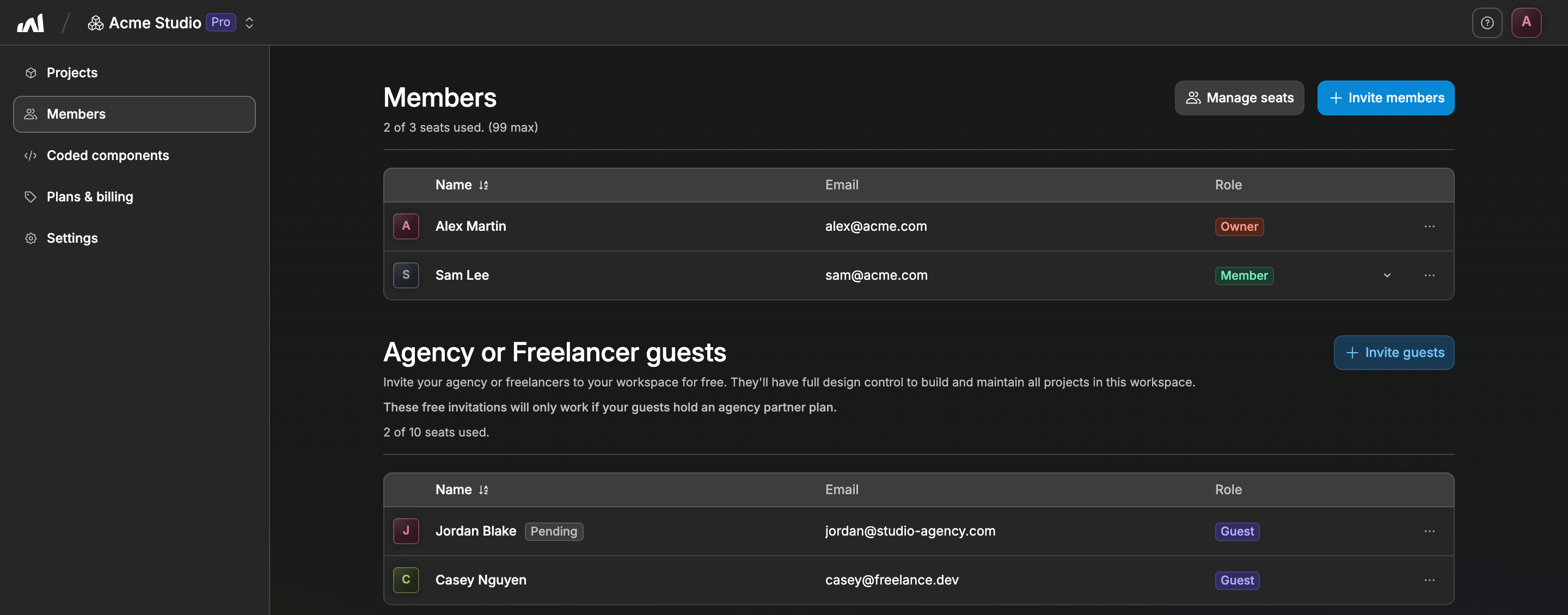
Task: Click Email column header in members table
Action: [x=842, y=185]
